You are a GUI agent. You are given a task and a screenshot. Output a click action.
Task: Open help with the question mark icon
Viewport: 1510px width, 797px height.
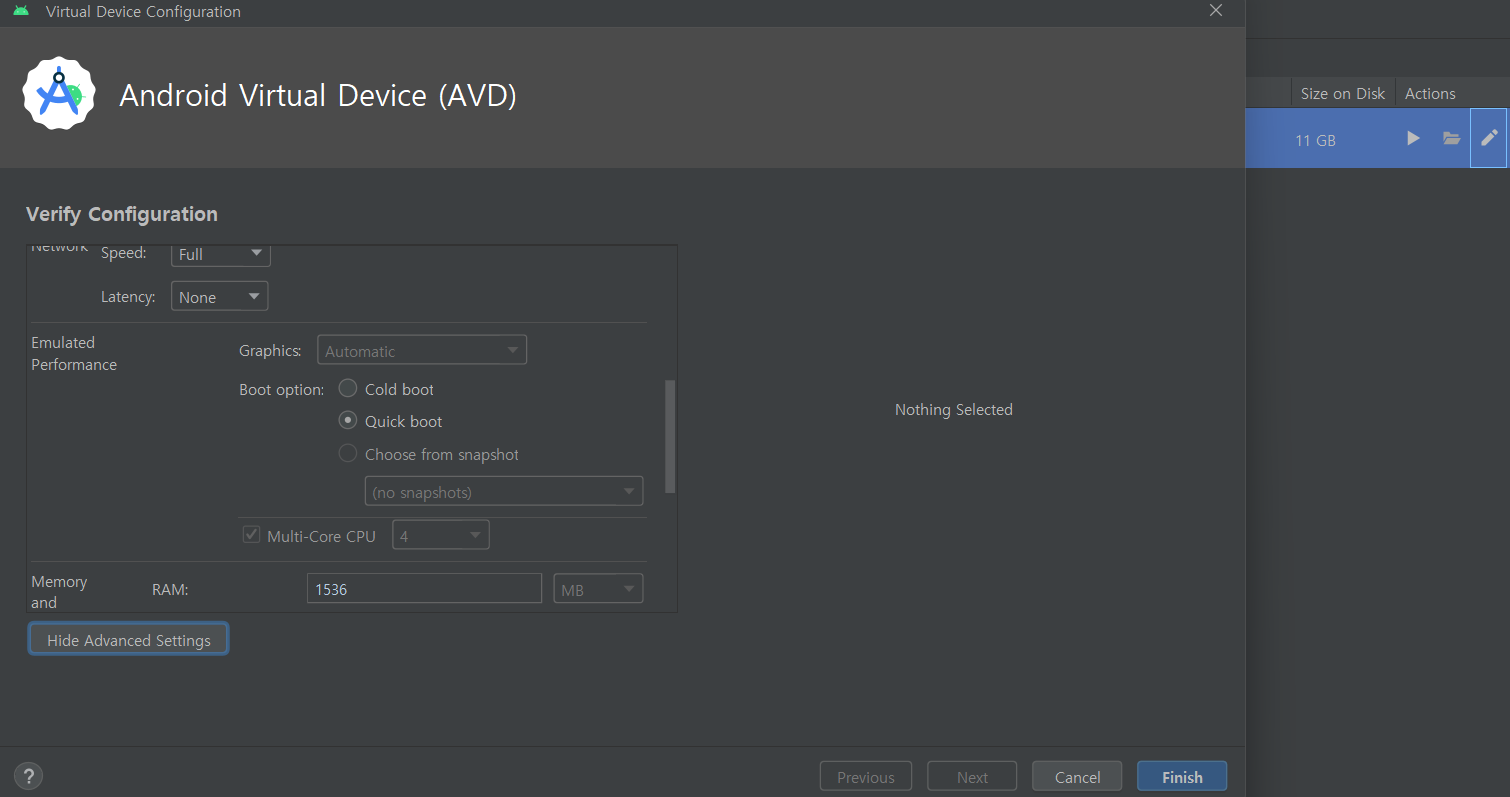[x=28, y=775]
